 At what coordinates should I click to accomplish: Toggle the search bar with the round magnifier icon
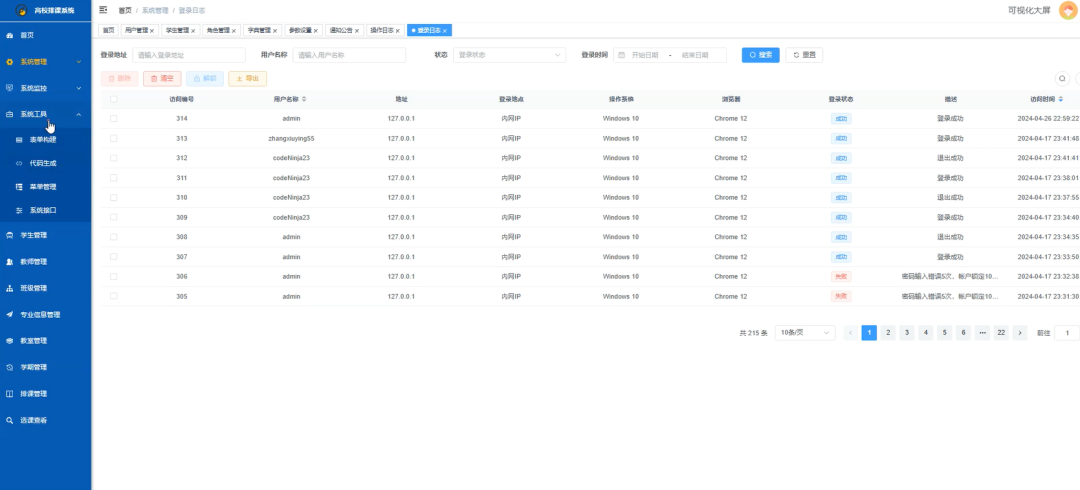[x=1062, y=79]
